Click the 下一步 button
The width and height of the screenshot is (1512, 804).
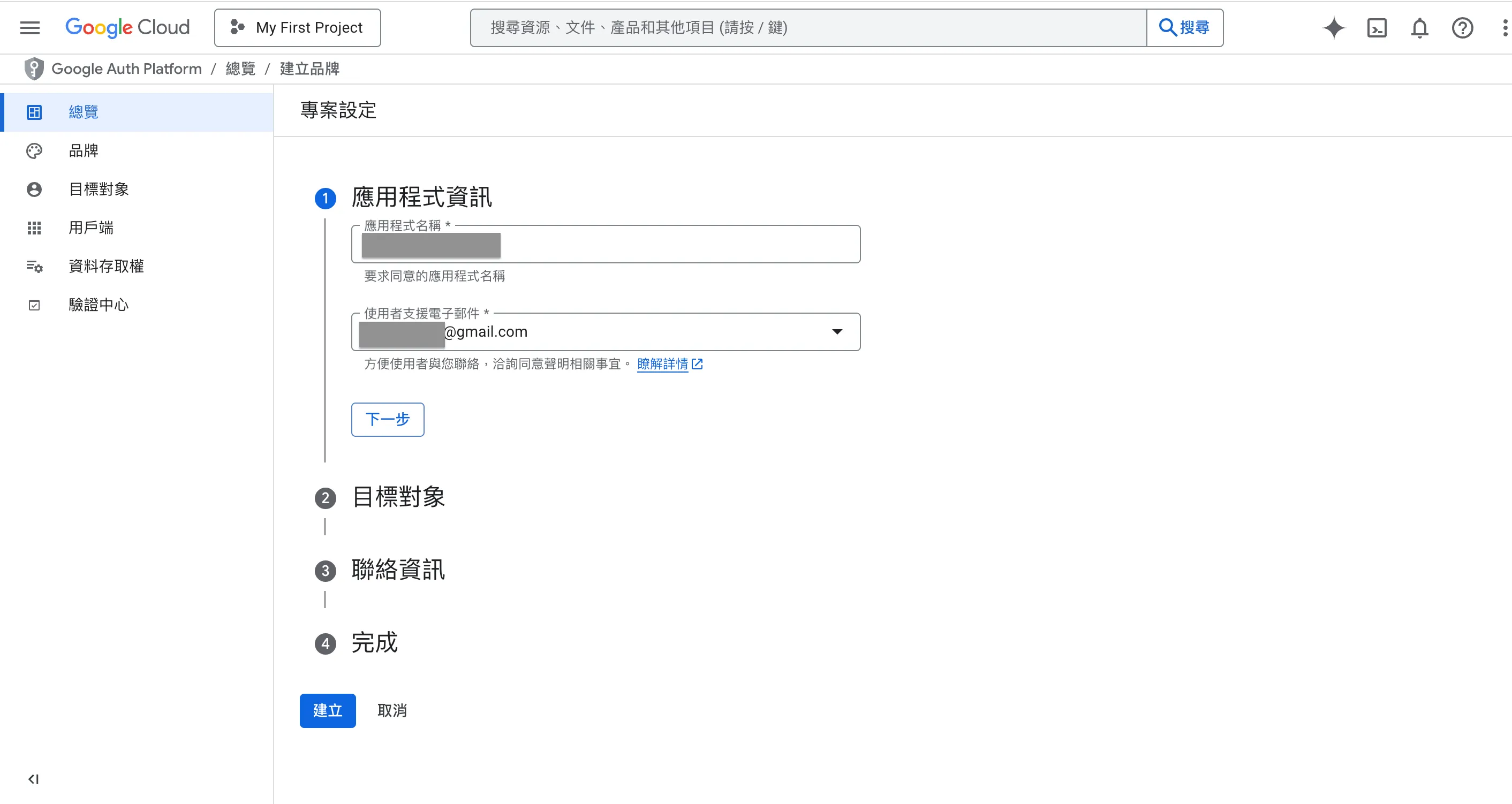coord(388,419)
